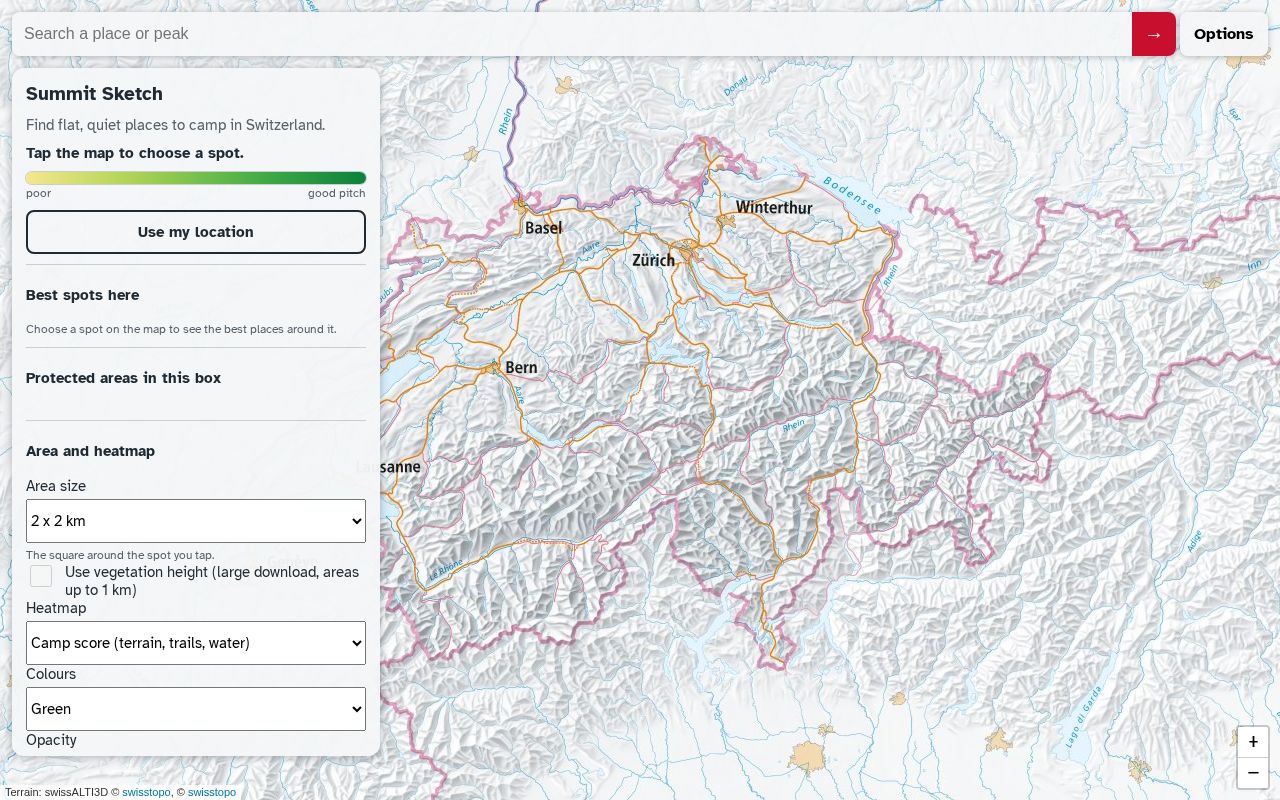Click the red arrow search button
The image size is (1280, 800).
[1153, 34]
